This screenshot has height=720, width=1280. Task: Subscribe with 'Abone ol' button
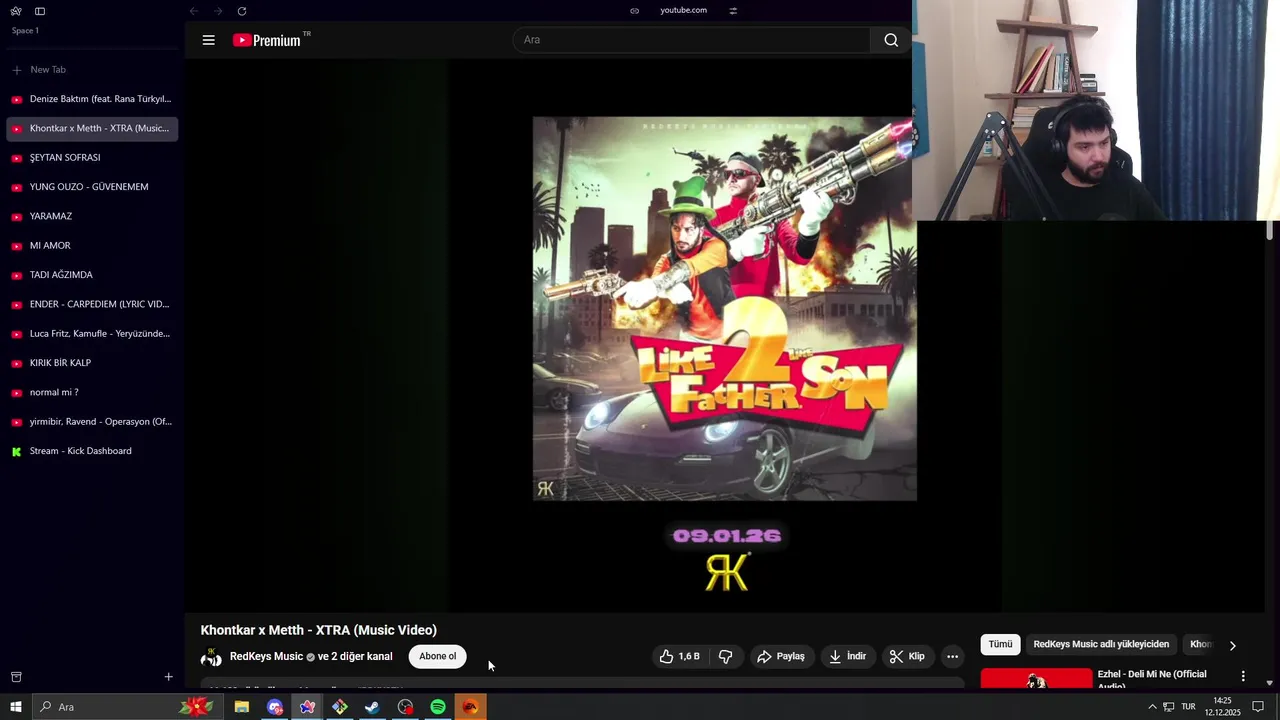pyautogui.click(x=437, y=657)
